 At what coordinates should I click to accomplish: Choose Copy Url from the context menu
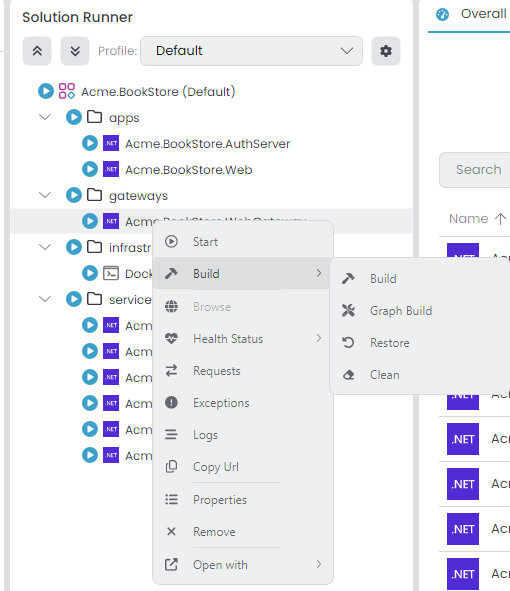coord(243,467)
